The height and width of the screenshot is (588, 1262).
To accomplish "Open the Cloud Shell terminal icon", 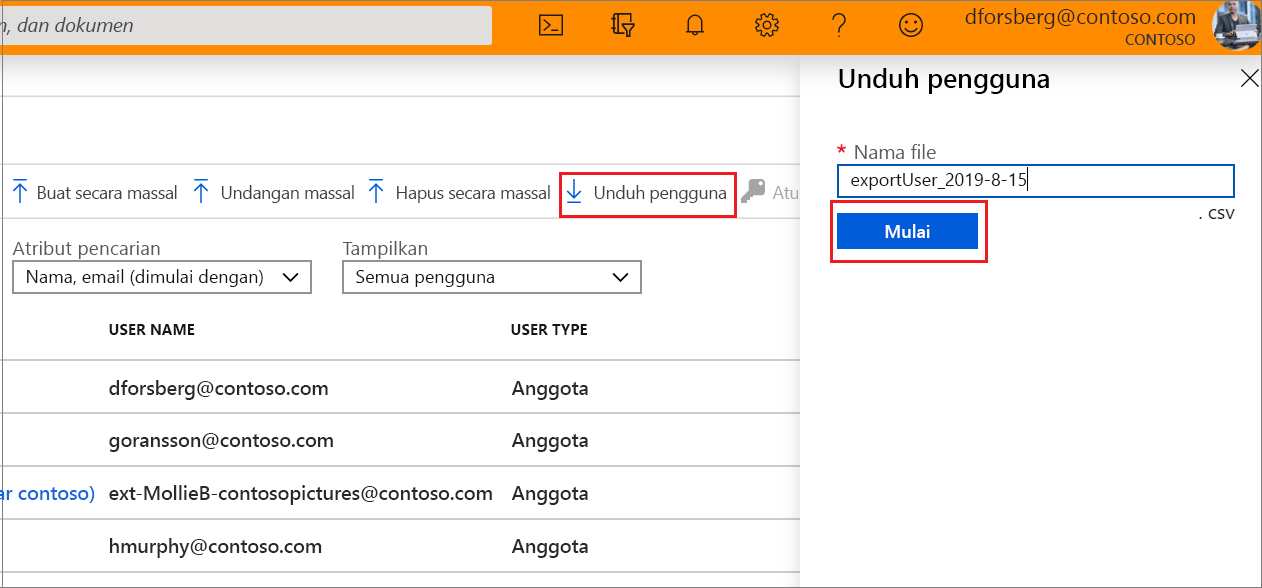I will [549, 25].
